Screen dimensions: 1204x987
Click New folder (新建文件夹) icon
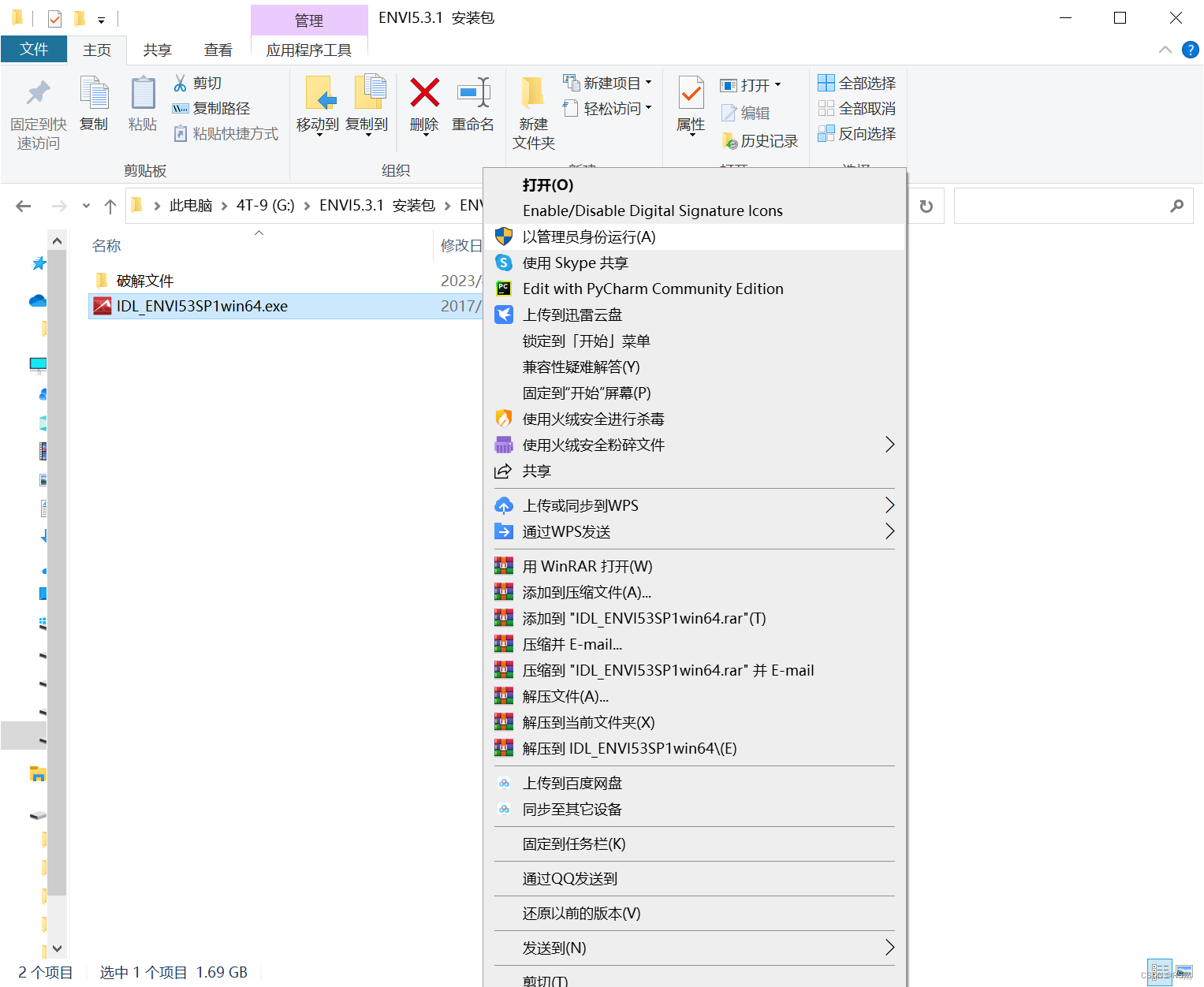534,93
